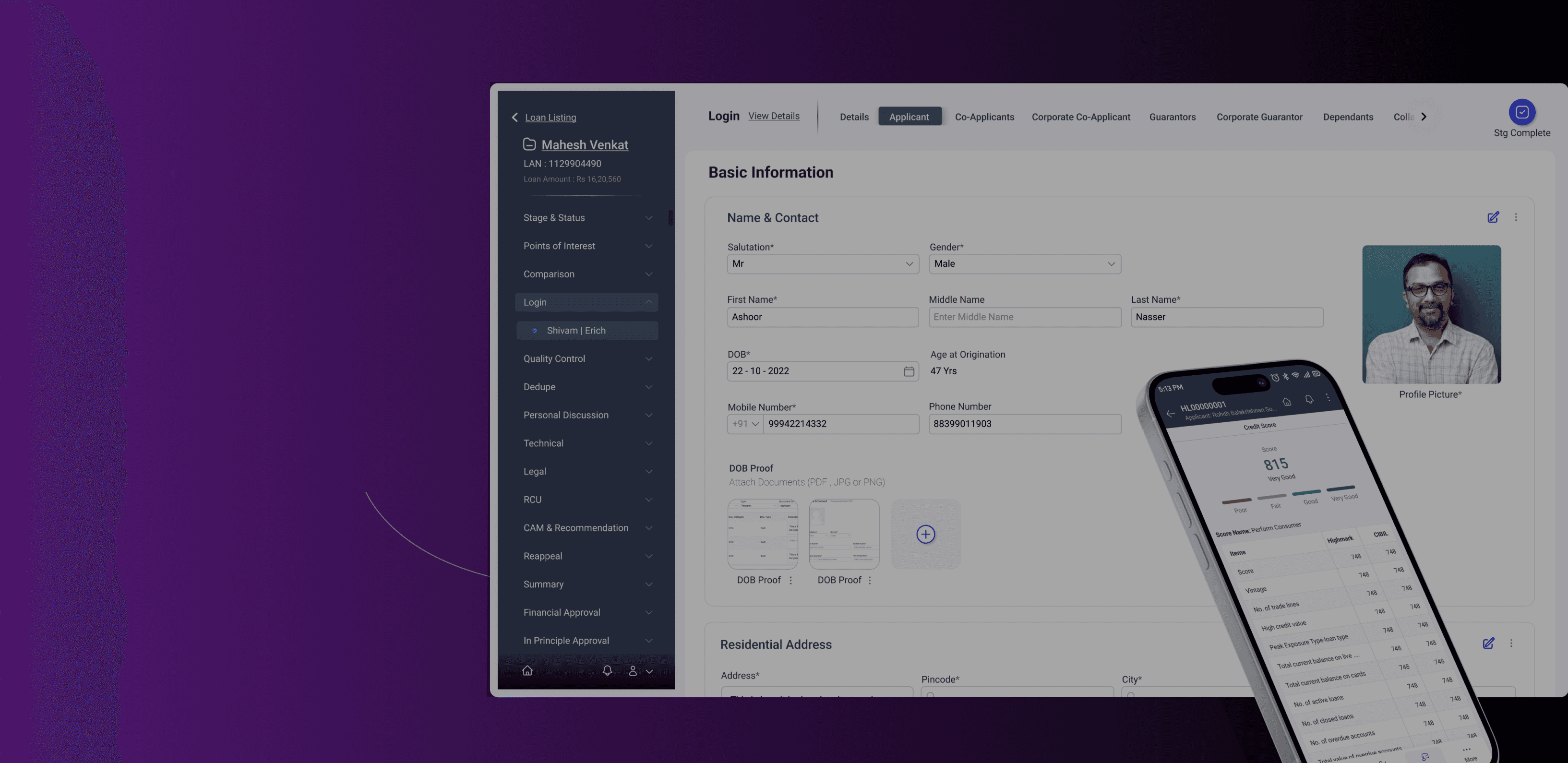Open the Gender dropdown

tap(1024, 264)
